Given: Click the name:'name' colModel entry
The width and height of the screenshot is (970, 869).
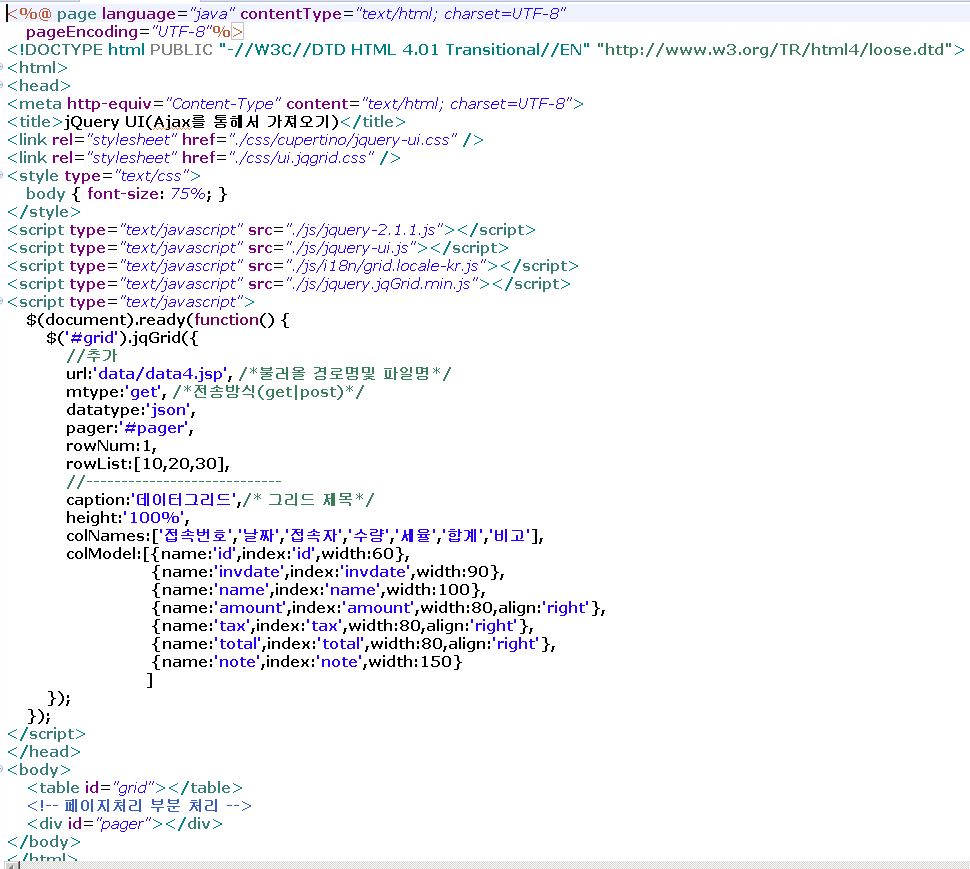Looking at the screenshot, I should [319, 589].
